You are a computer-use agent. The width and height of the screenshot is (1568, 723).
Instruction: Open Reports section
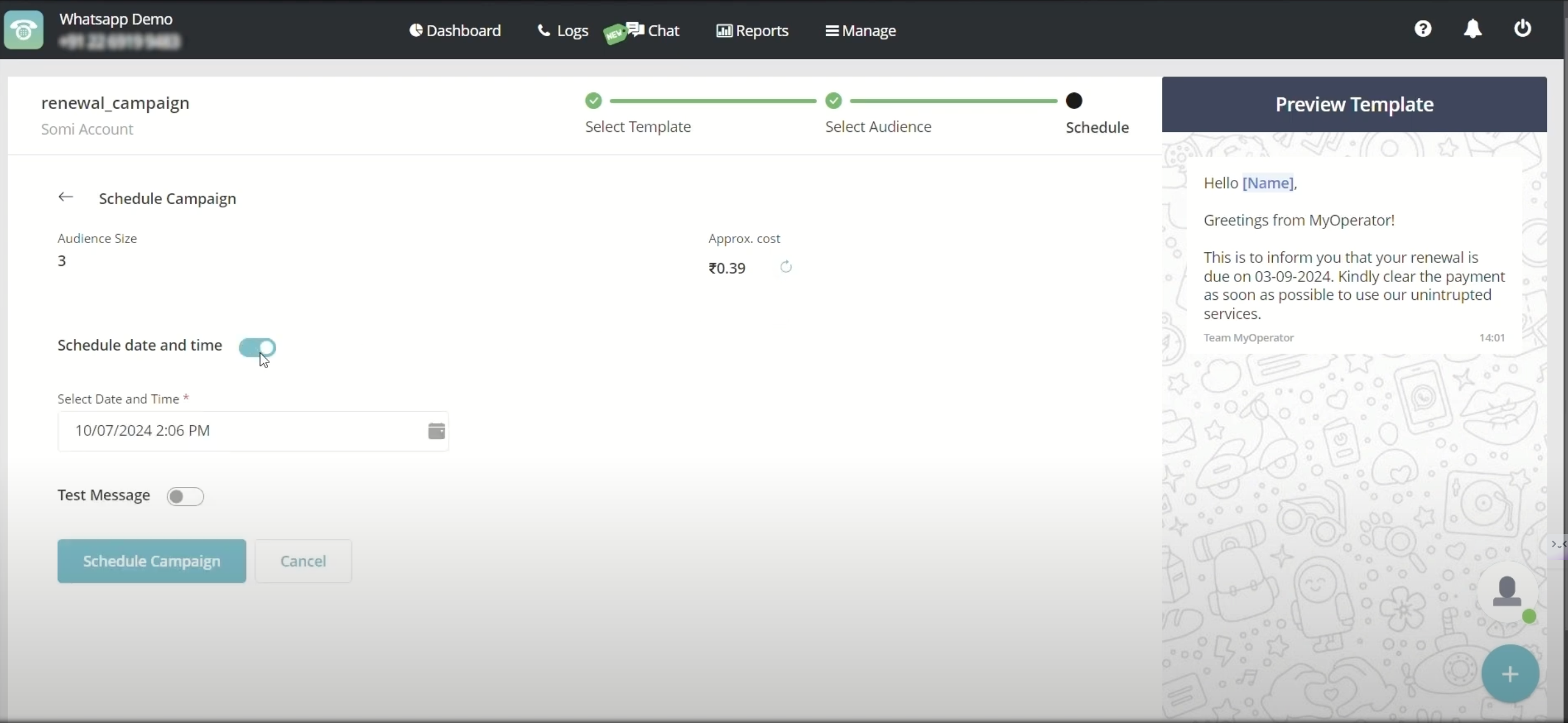click(753, 30)
